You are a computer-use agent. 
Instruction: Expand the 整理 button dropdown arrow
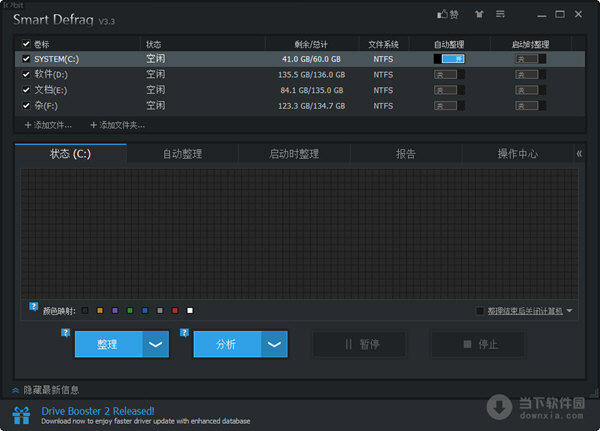(x=156, y=344)
